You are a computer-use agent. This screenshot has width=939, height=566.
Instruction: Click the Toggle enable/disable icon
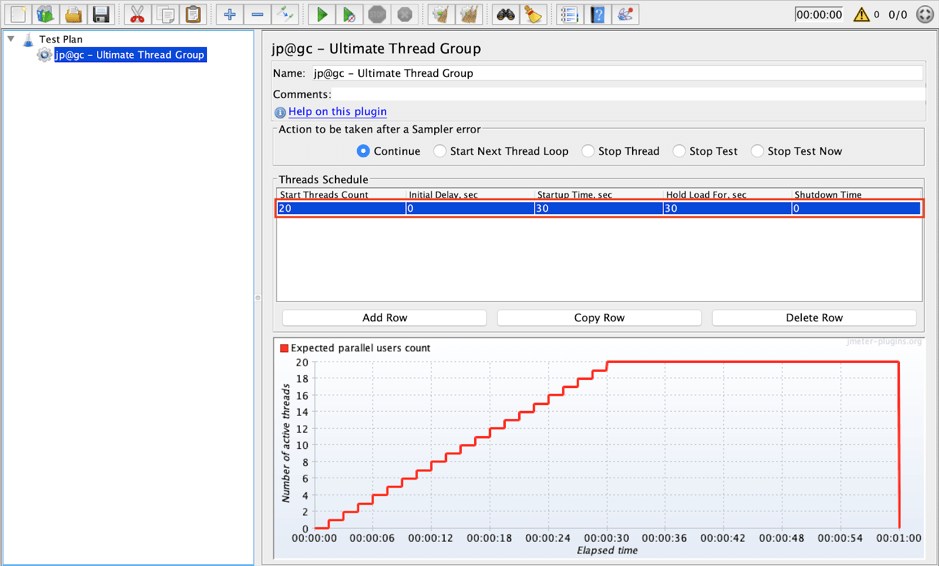pos(285,14)
